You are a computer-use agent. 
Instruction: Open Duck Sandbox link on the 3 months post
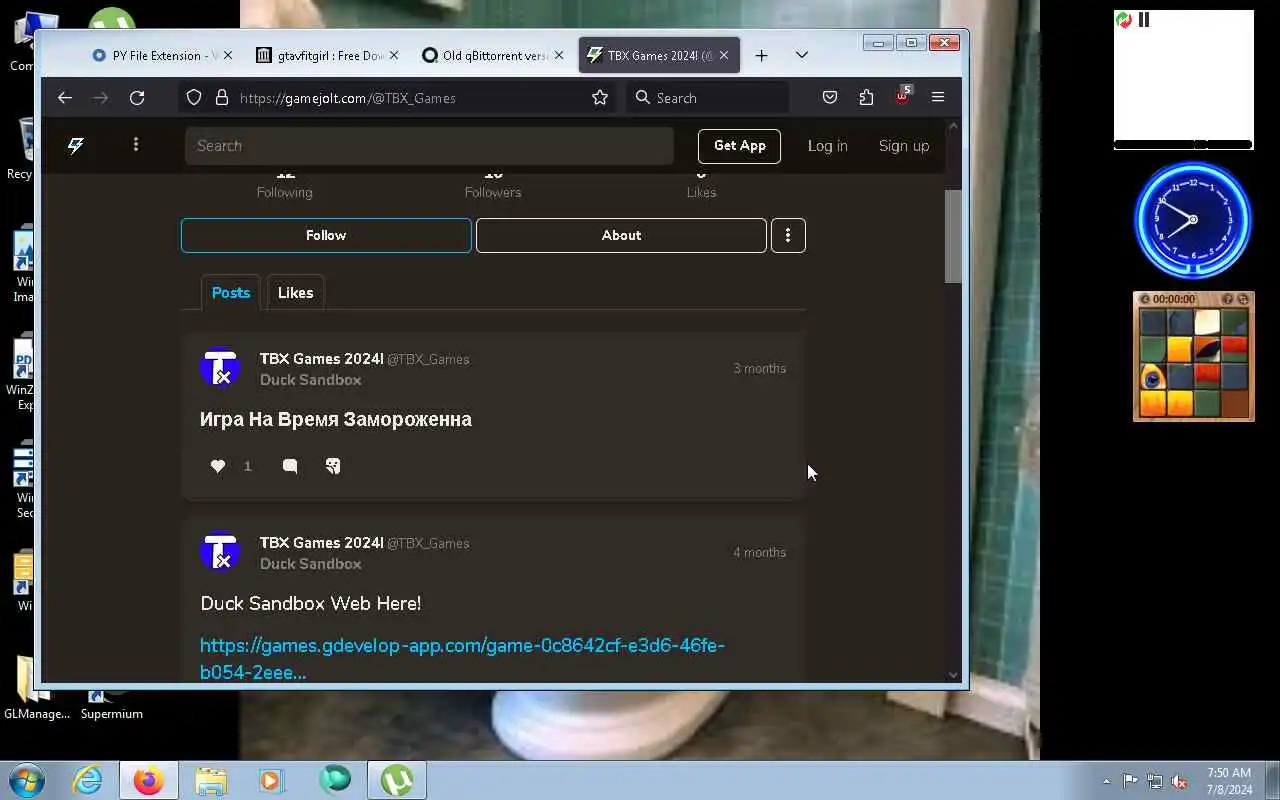(x=311, y=380)
